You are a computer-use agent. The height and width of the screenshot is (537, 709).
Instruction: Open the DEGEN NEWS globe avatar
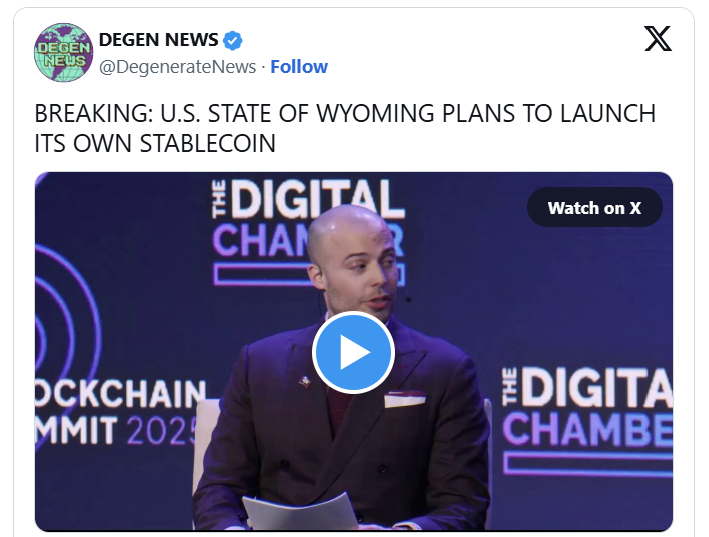click(x=63, y=52)
